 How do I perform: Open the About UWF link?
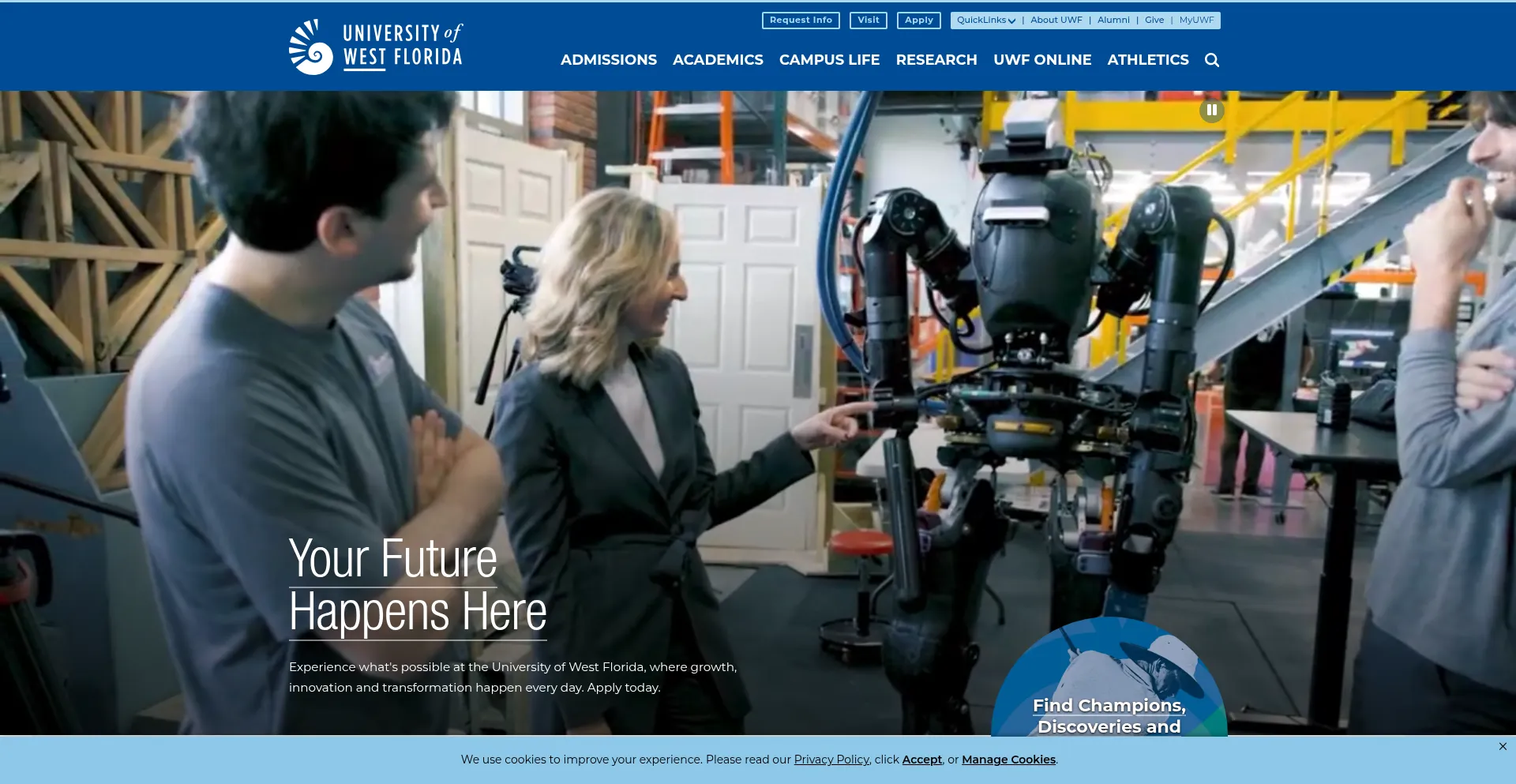[1056, 21]
